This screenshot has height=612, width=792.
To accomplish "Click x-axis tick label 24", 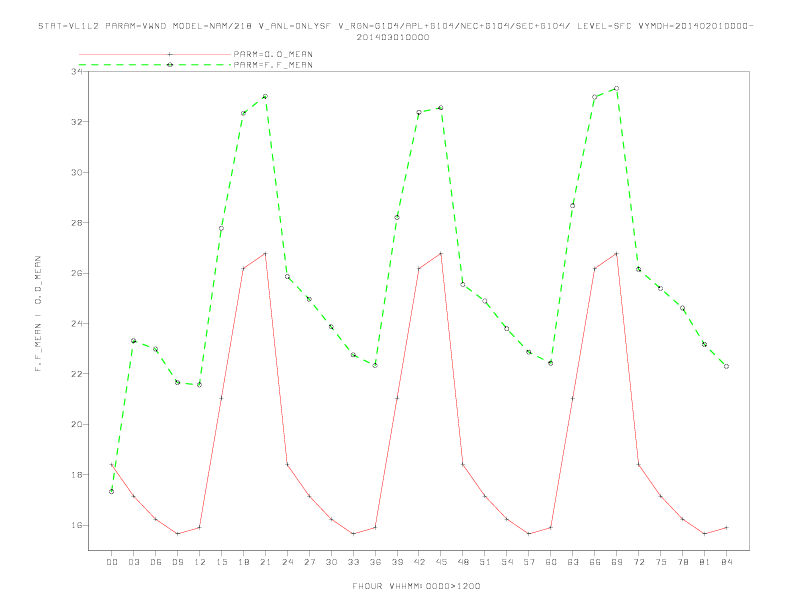I will click(x=287, y=562).
